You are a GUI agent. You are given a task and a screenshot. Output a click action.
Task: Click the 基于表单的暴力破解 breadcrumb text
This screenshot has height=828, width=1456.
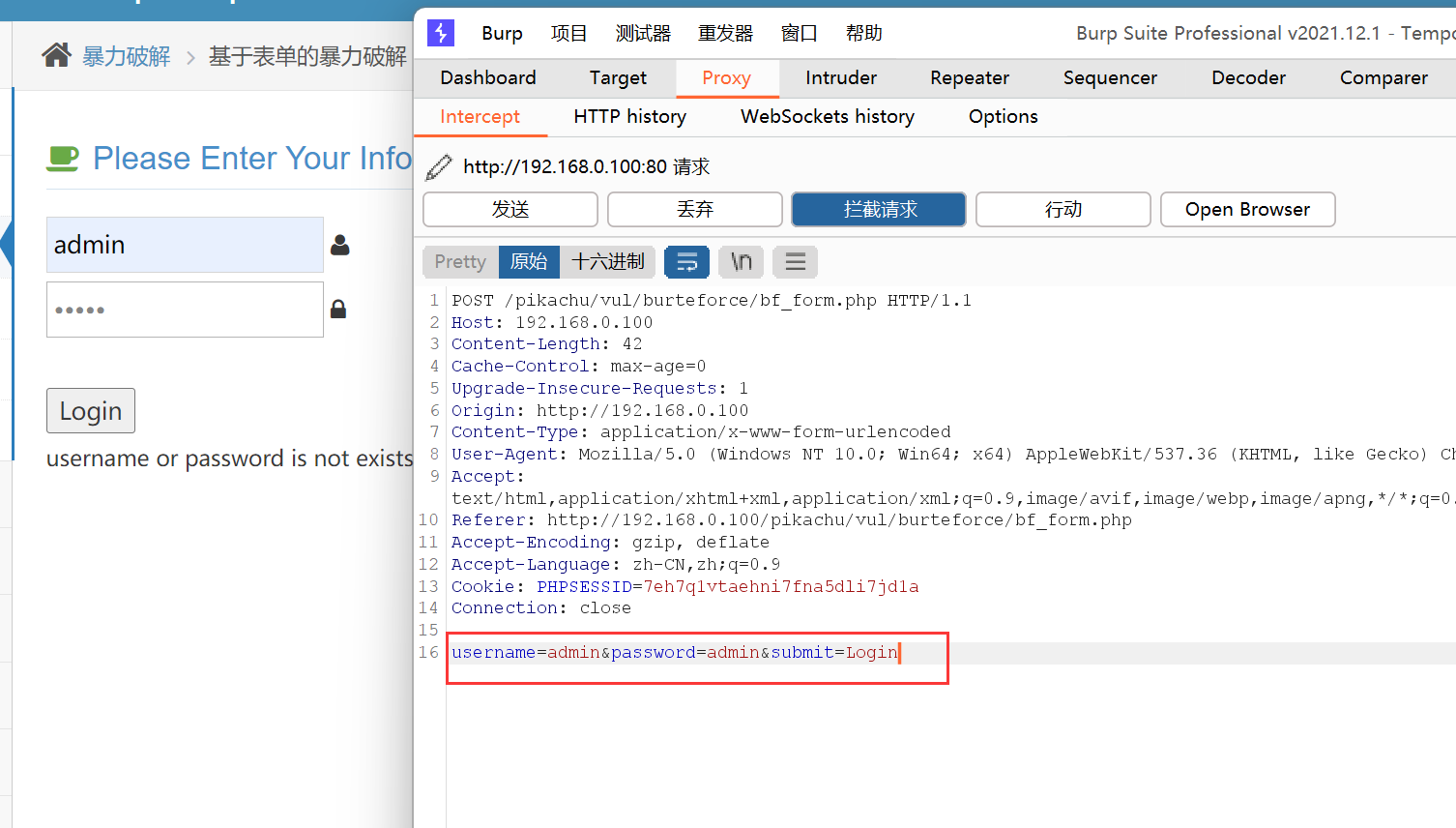coord(307,56)
